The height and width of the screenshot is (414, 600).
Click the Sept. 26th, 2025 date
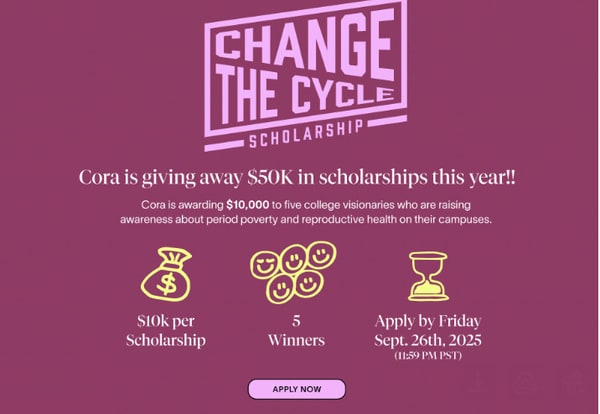[x=427, y=340]
